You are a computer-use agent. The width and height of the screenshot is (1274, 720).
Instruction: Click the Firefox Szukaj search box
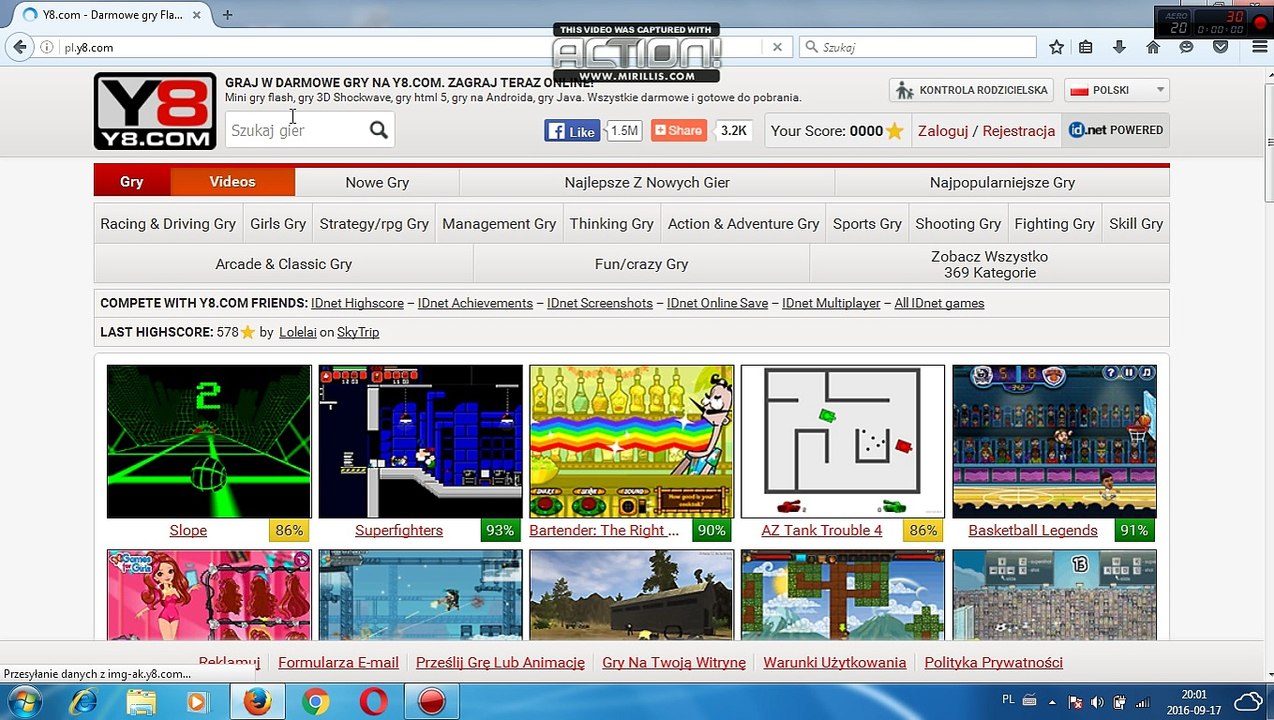coord(918,47)
